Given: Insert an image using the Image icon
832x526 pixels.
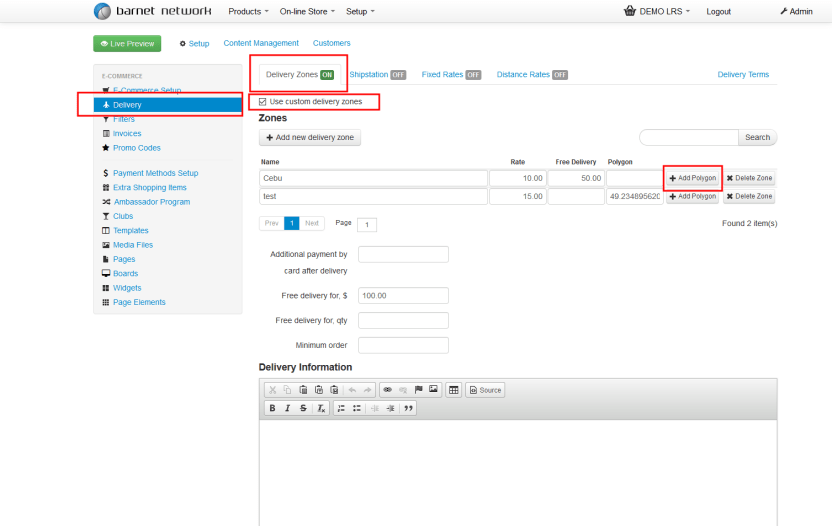Looking at the screenshot, I should click(433, 390).
